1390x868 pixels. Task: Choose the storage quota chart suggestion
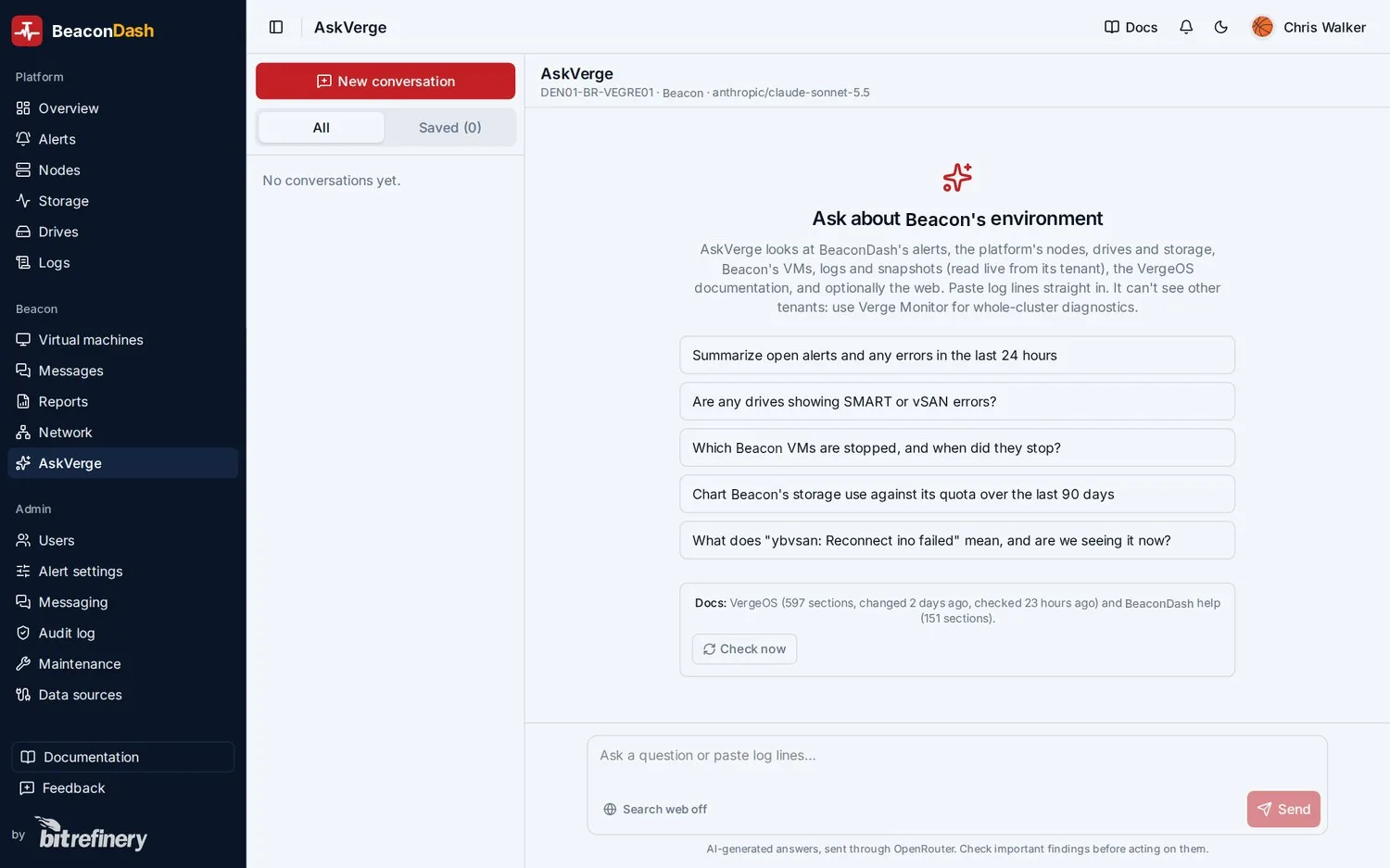click(957, 495)
